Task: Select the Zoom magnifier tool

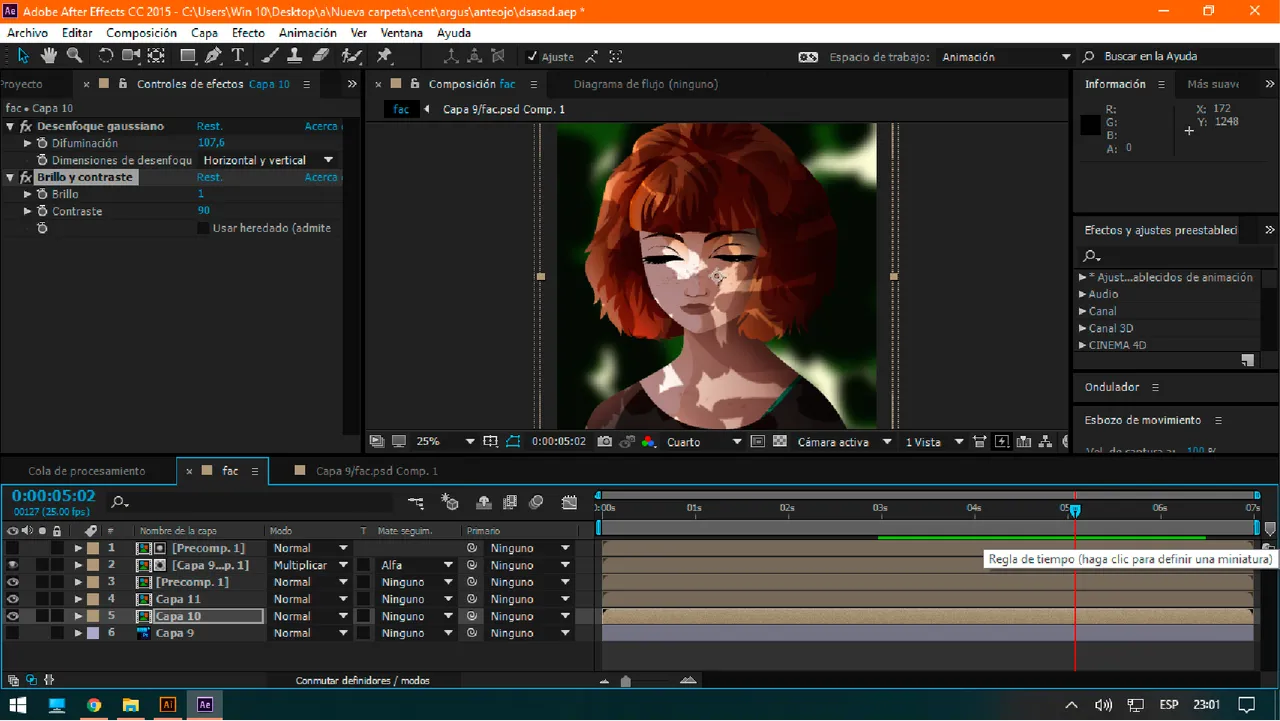Action: (x=73, y=56)
